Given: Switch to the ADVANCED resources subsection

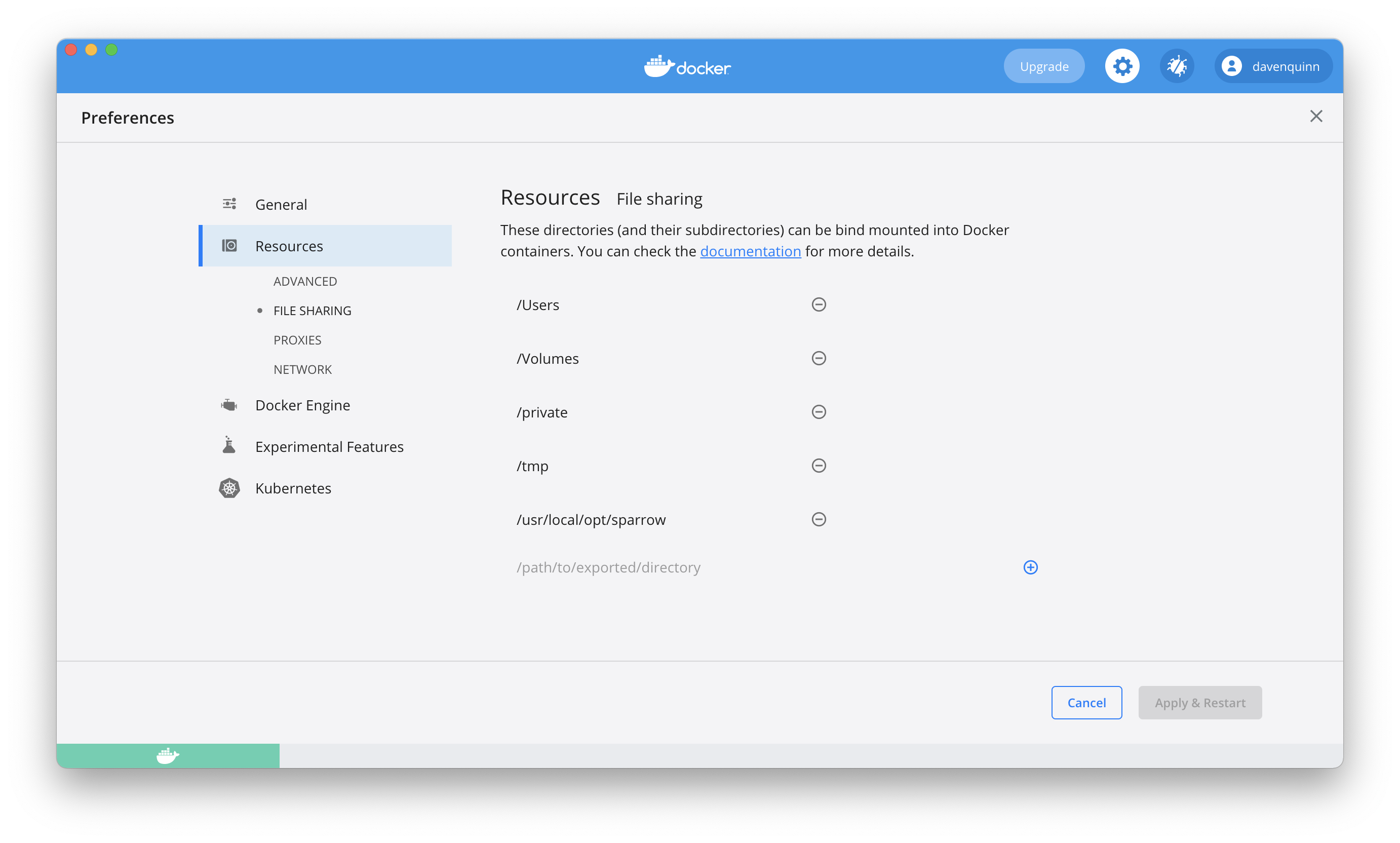Looking at the screenshot, I should 305,281.
